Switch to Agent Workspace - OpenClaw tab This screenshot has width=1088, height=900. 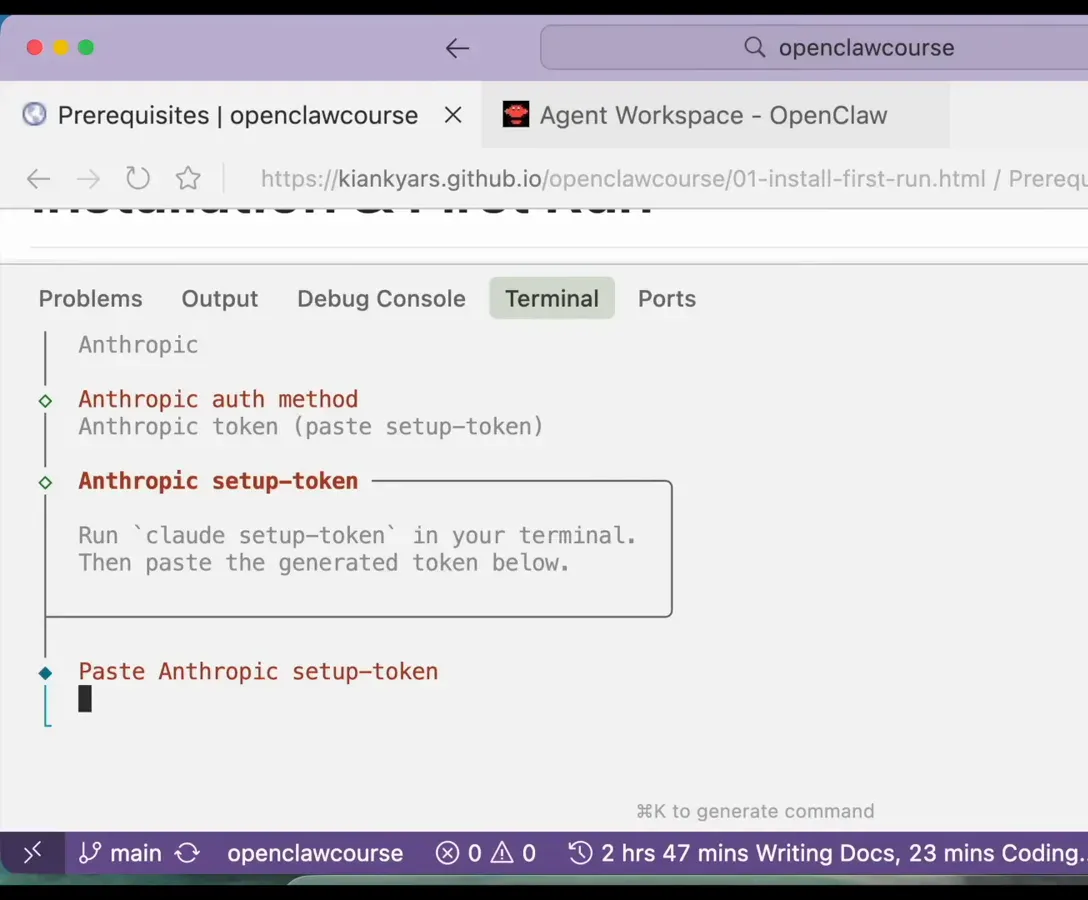click(x=715, y=114)
